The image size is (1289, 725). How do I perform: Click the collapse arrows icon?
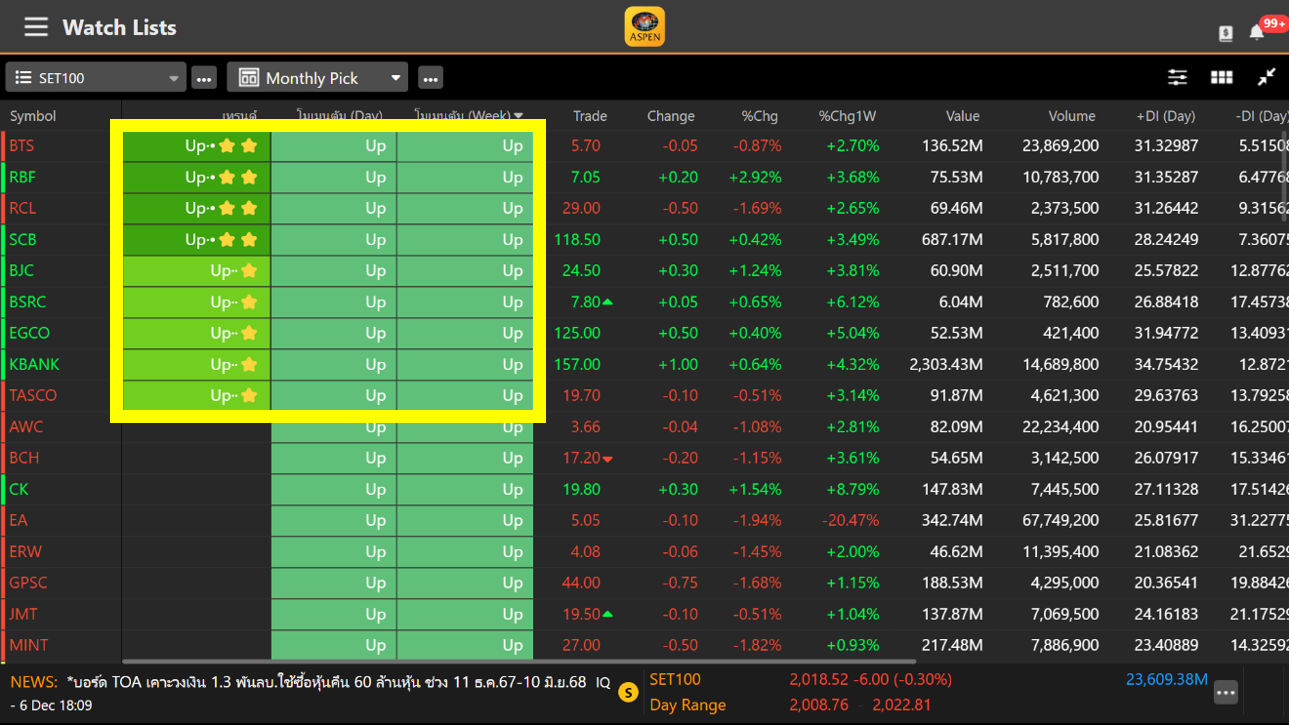click(x=1266, y=77)
